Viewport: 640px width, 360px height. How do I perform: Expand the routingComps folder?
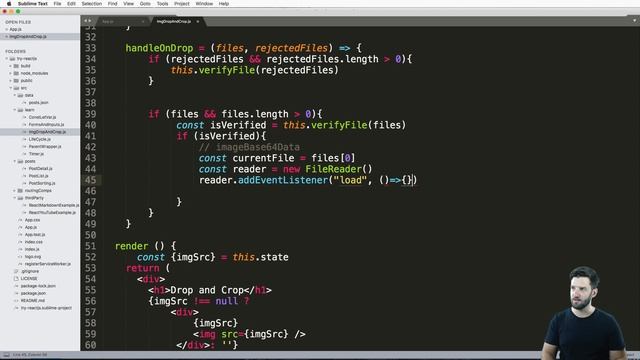[x=14, y=191]
